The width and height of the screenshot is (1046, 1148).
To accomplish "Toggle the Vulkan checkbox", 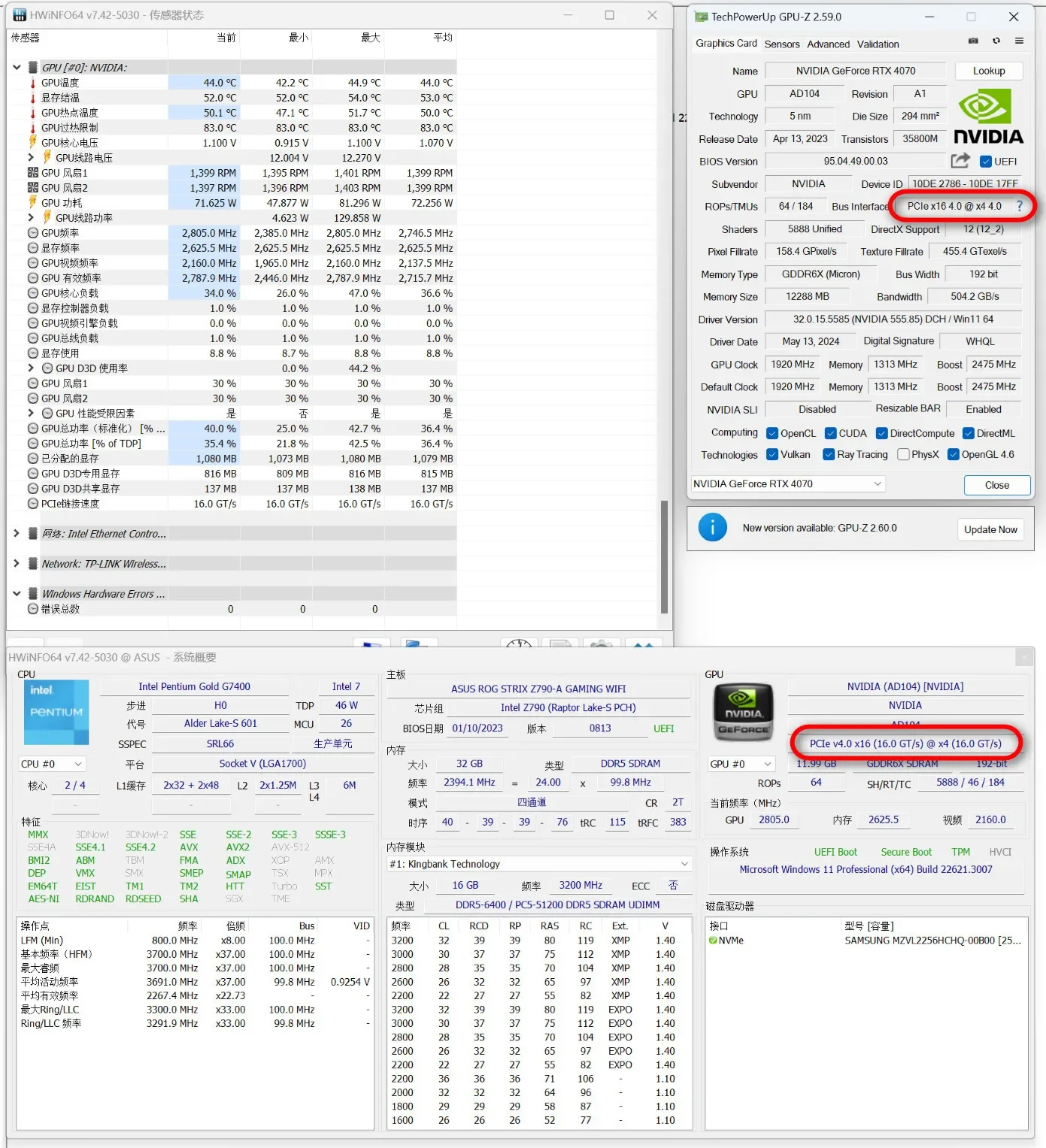I will coord(772,454).
